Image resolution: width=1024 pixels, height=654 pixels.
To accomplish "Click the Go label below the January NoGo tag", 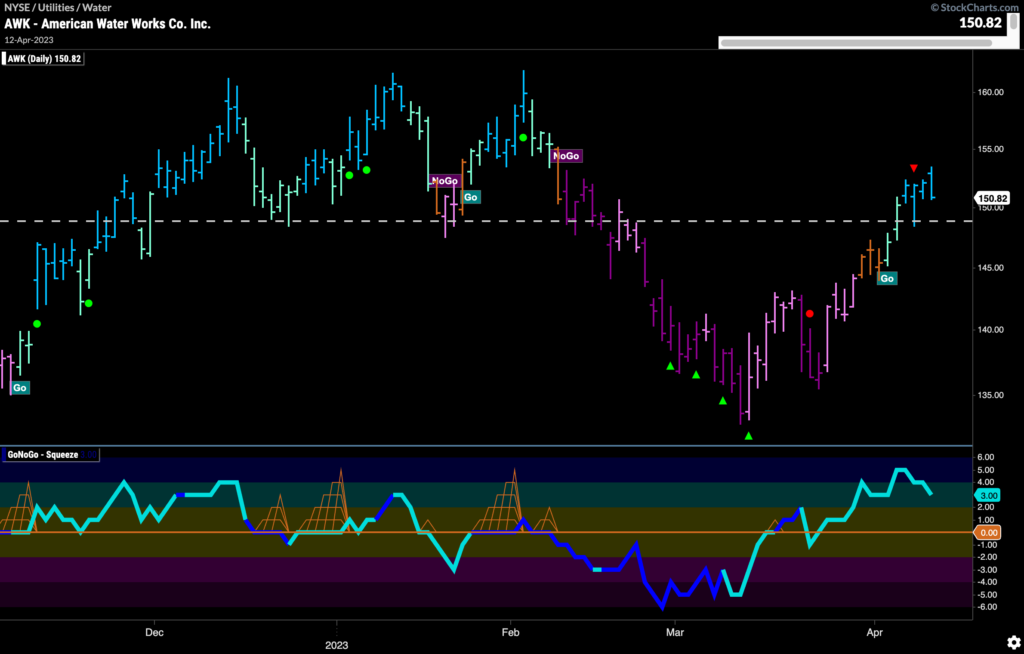I will pos(469,197).
